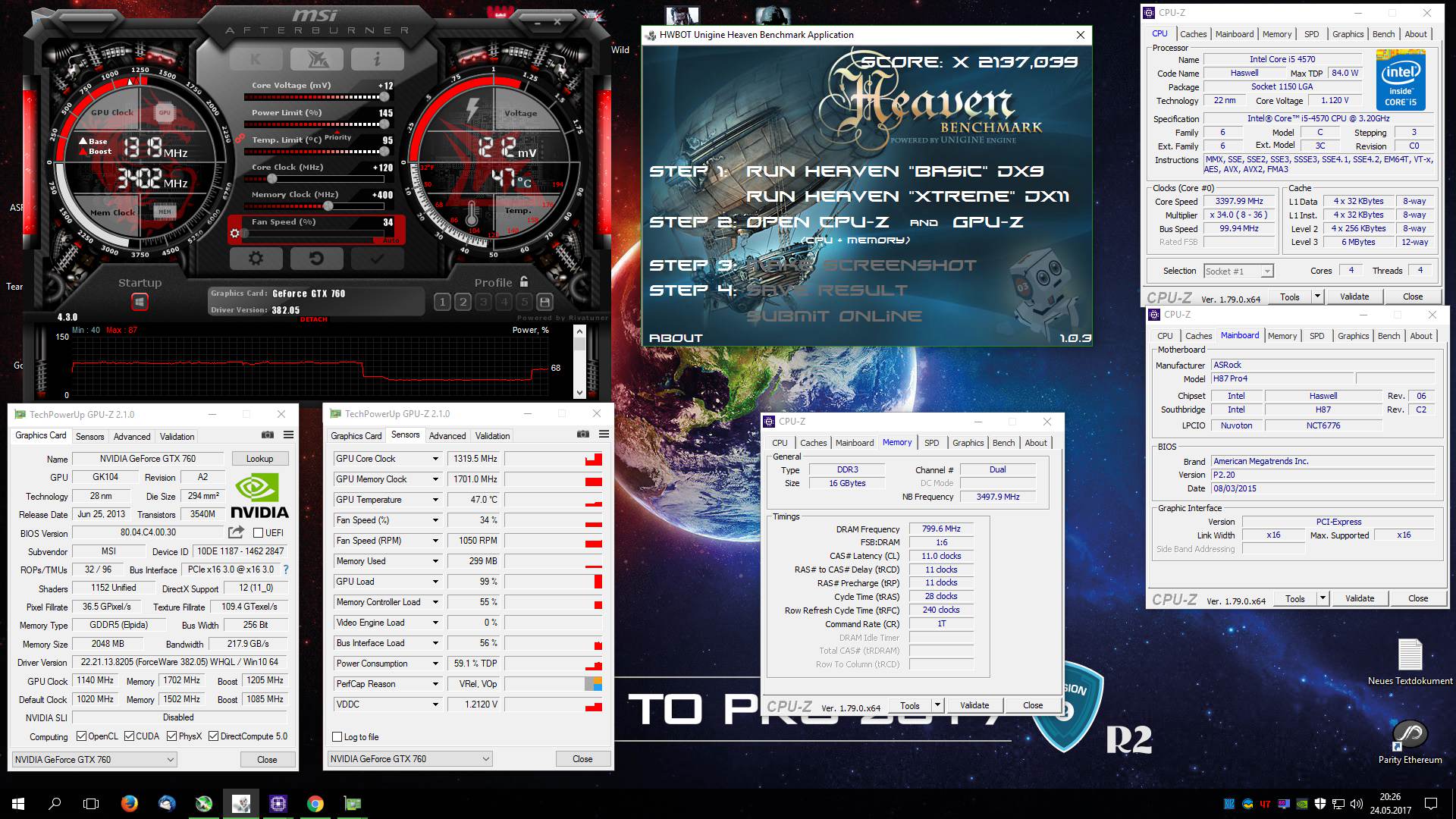The image size is (1456, 819).
Task: Open SPD tab in CPU-Z Memory window
Action: [932, 443]
